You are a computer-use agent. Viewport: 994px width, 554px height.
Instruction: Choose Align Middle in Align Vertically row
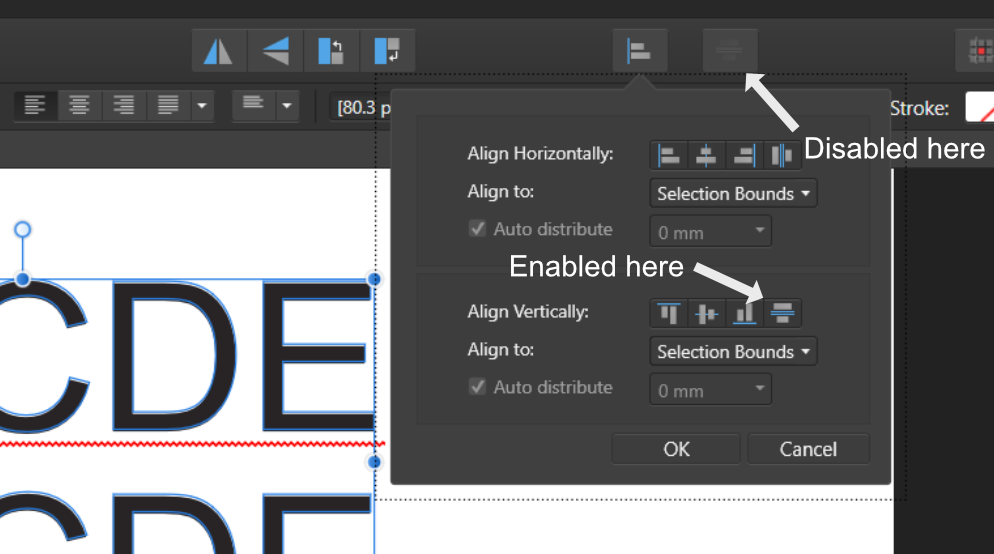coord(706,313)
